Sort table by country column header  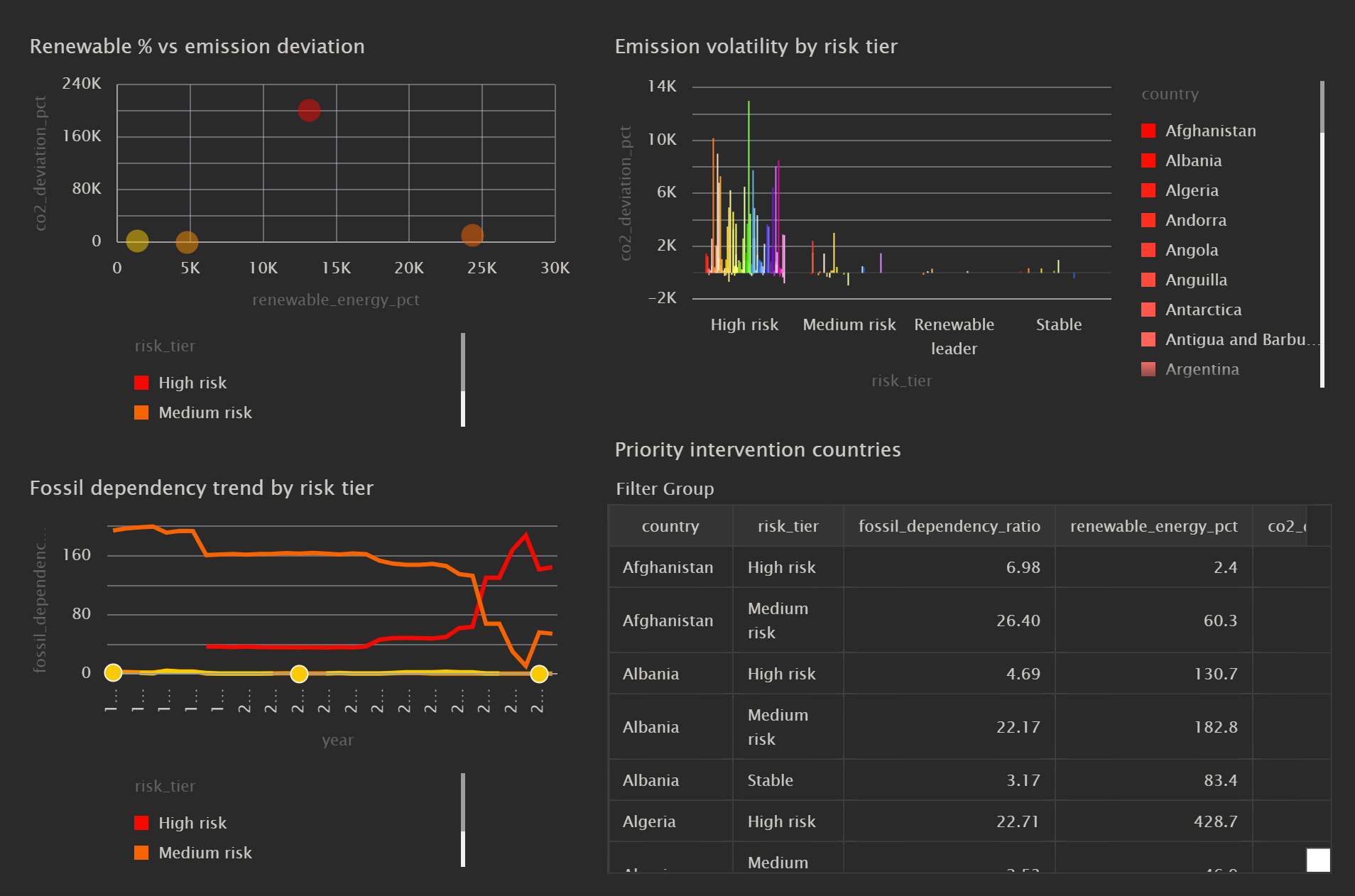pos(670,526)
